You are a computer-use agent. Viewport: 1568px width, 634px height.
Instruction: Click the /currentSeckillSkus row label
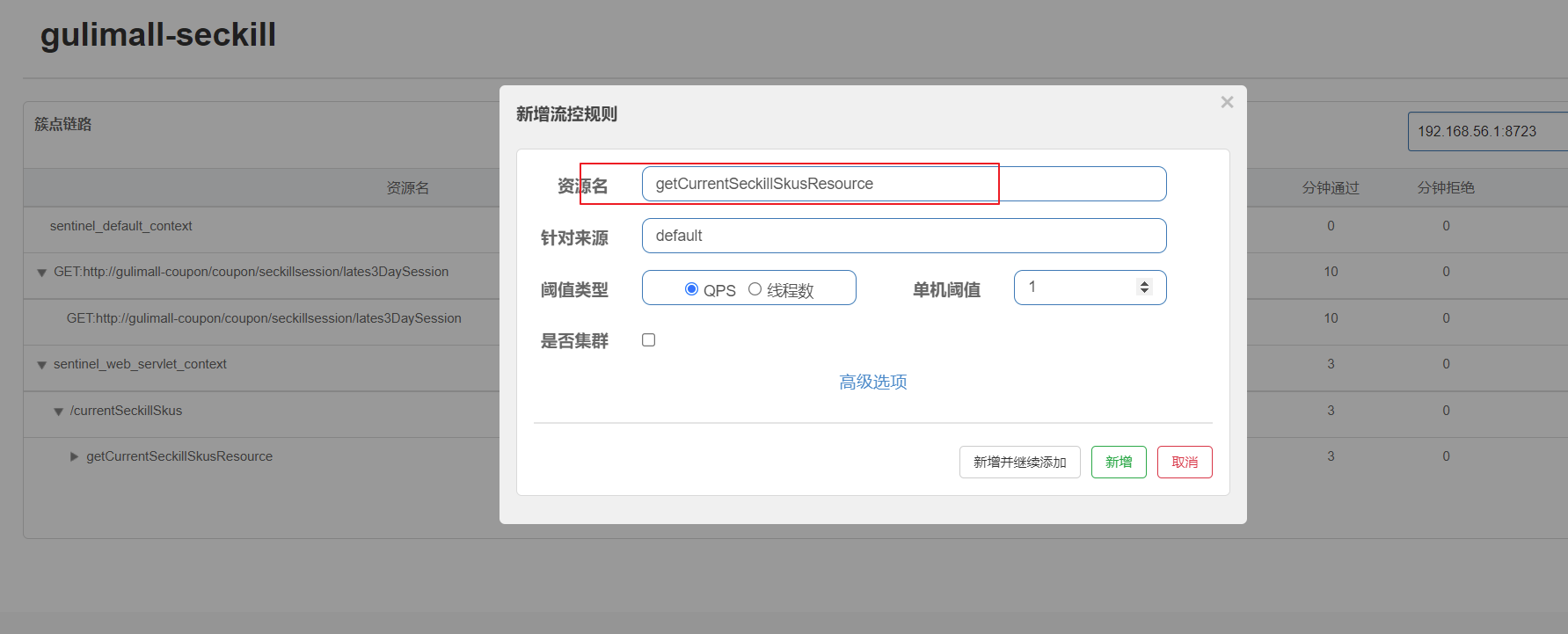(126, 411)
